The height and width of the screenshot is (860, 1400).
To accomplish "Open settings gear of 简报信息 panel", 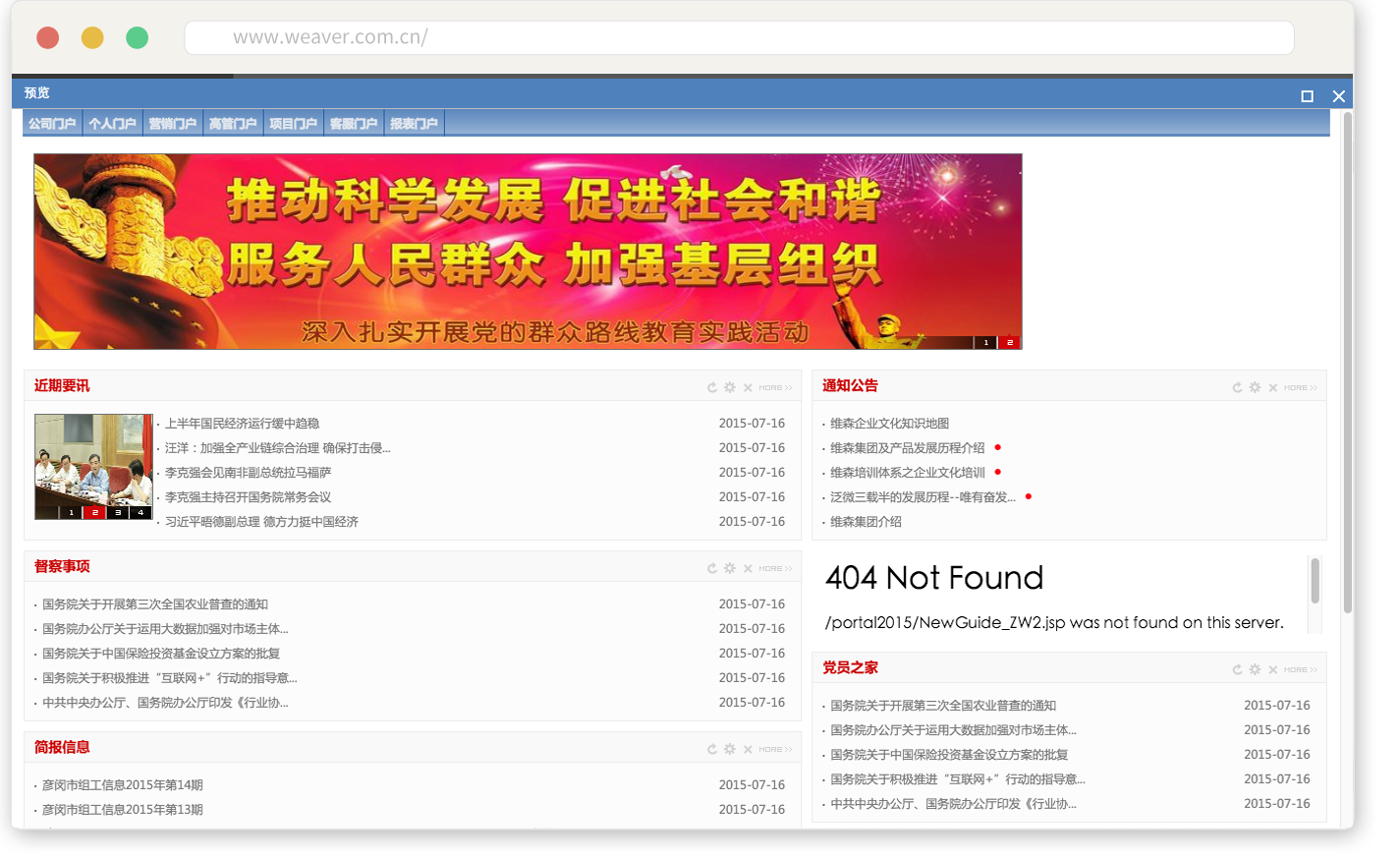I will pyautogui.click(x=730, y=750).
